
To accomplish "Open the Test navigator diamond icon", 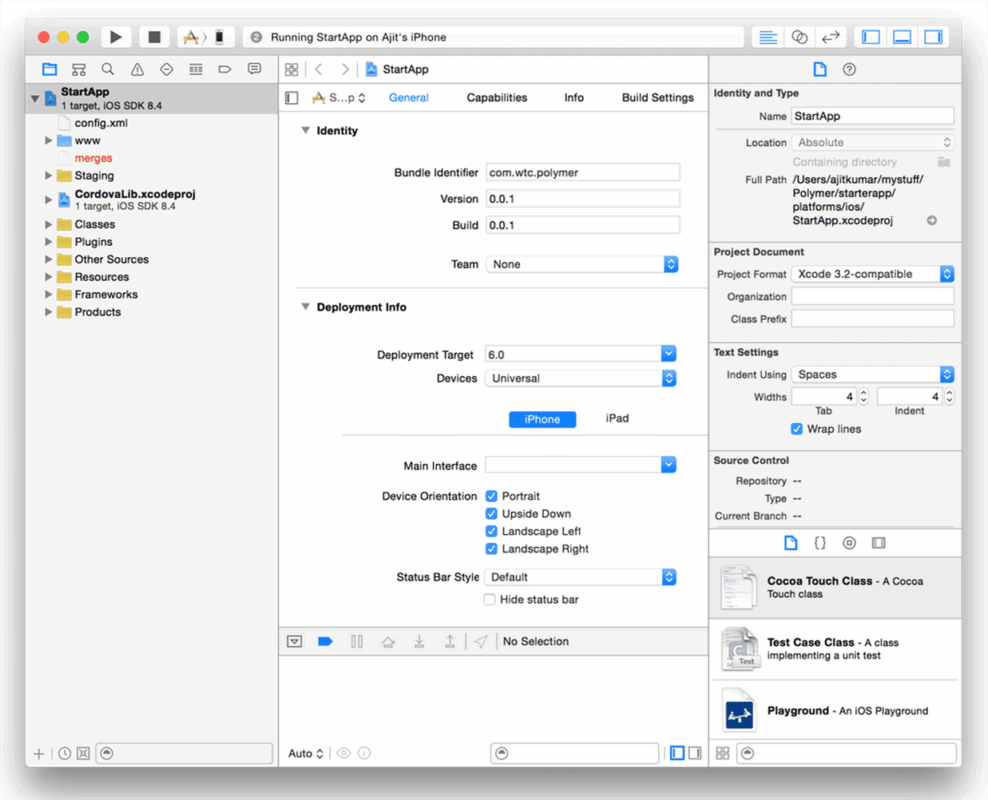I will click(x=166, y=69).
